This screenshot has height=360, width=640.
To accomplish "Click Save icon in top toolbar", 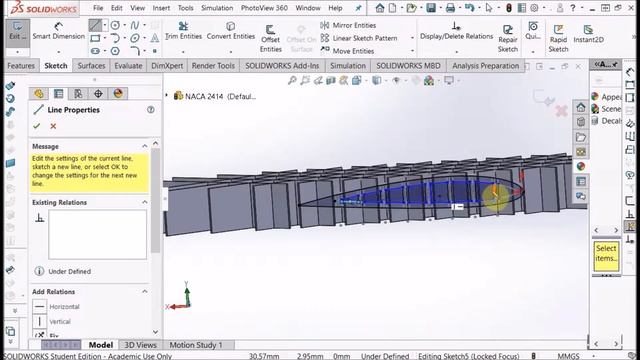I will pyautogui.click(x=431, y=8).
